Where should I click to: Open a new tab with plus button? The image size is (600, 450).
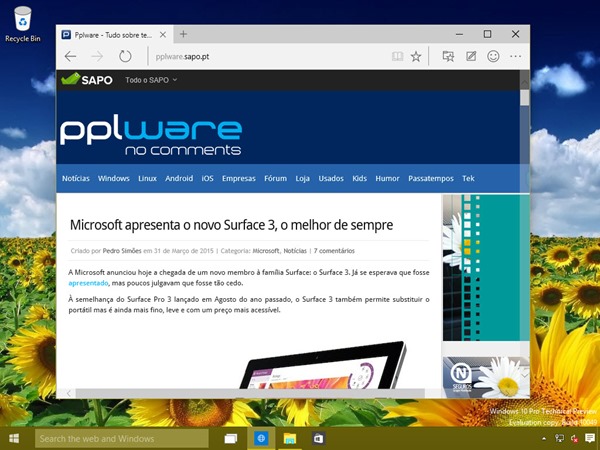[x=183, y=34]
